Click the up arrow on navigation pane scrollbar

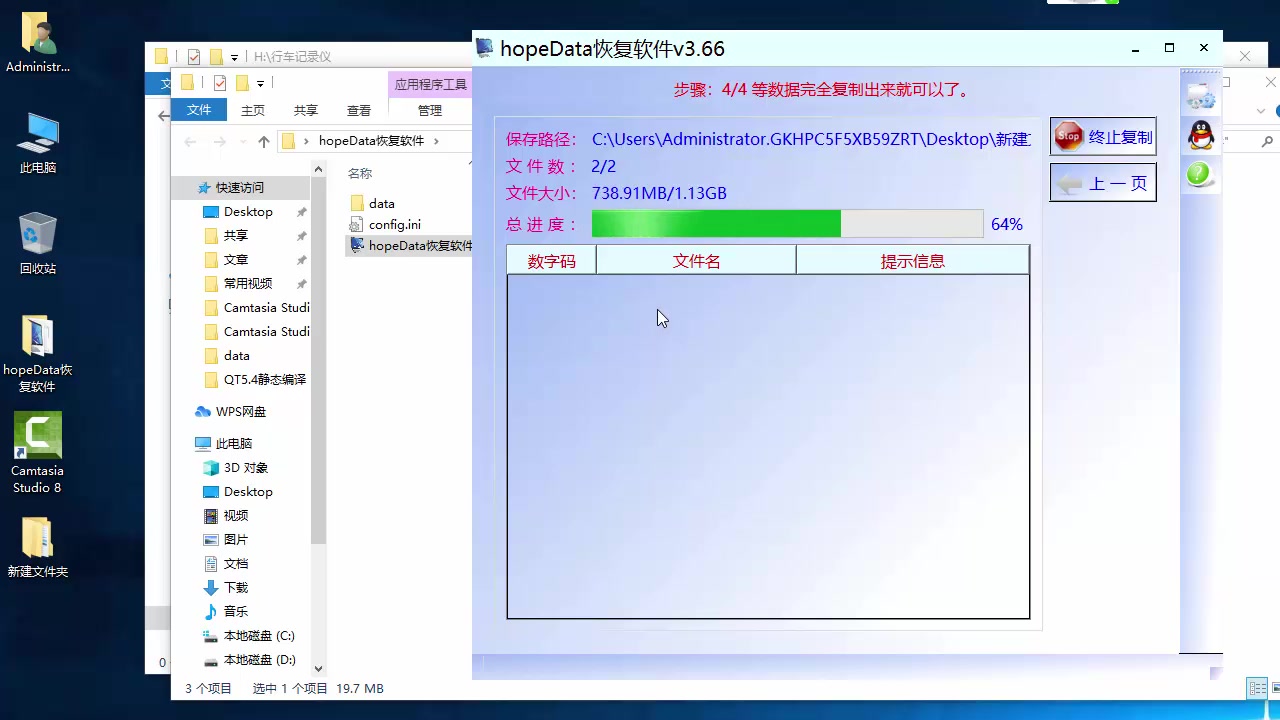tap(318, 168)
